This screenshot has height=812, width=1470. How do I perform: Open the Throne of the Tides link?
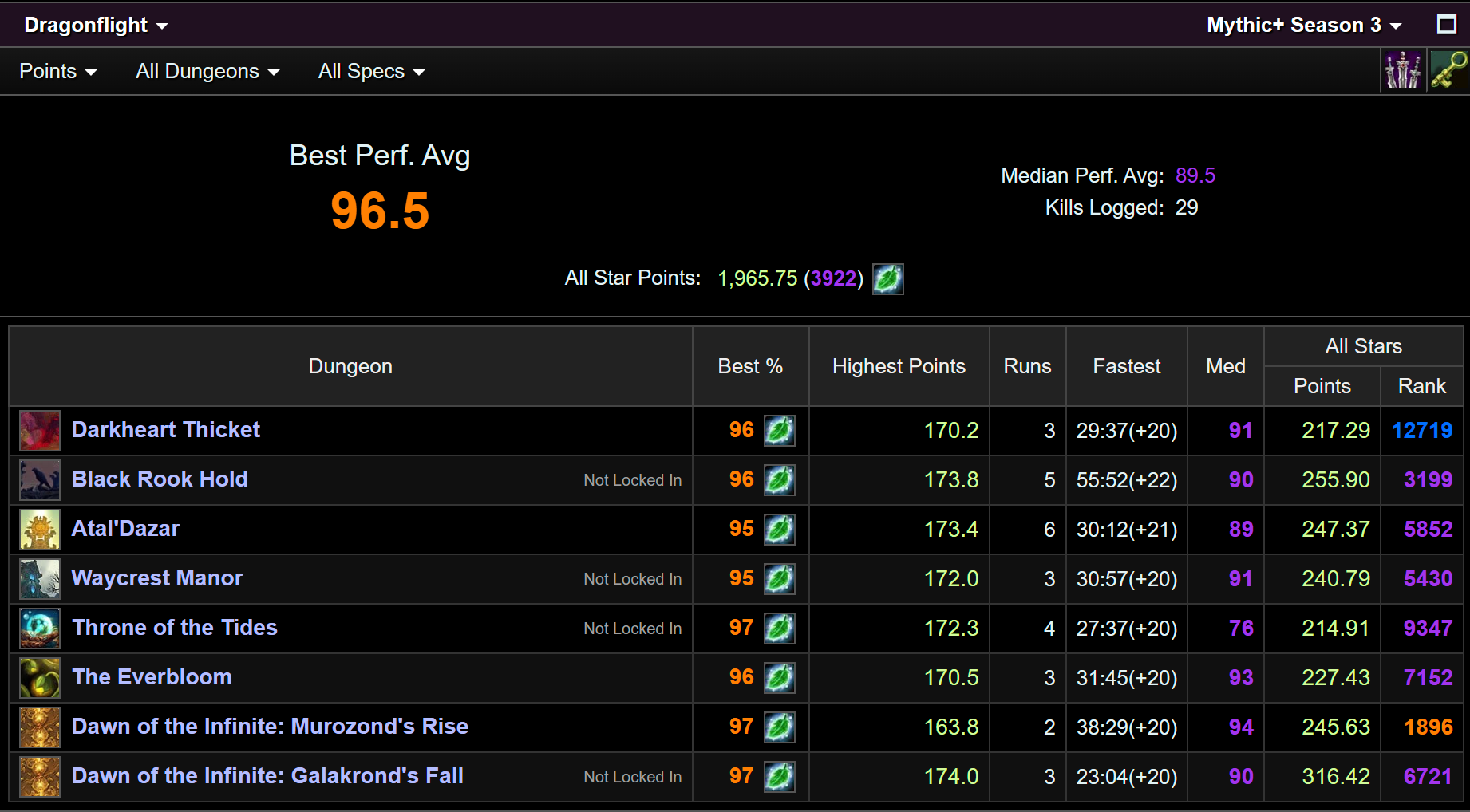(175, 628)
